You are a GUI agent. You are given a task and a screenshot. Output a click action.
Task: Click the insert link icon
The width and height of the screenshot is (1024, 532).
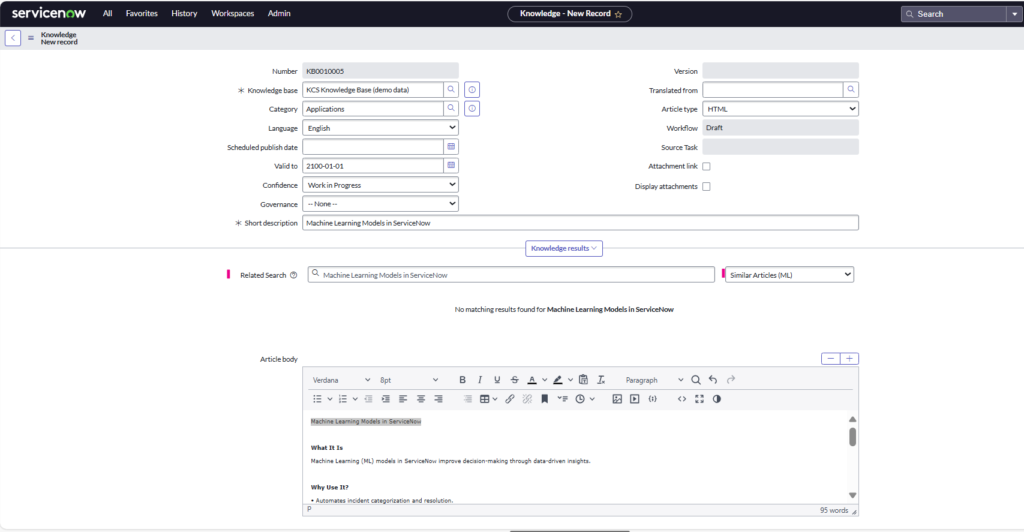[x=509, y=399]
